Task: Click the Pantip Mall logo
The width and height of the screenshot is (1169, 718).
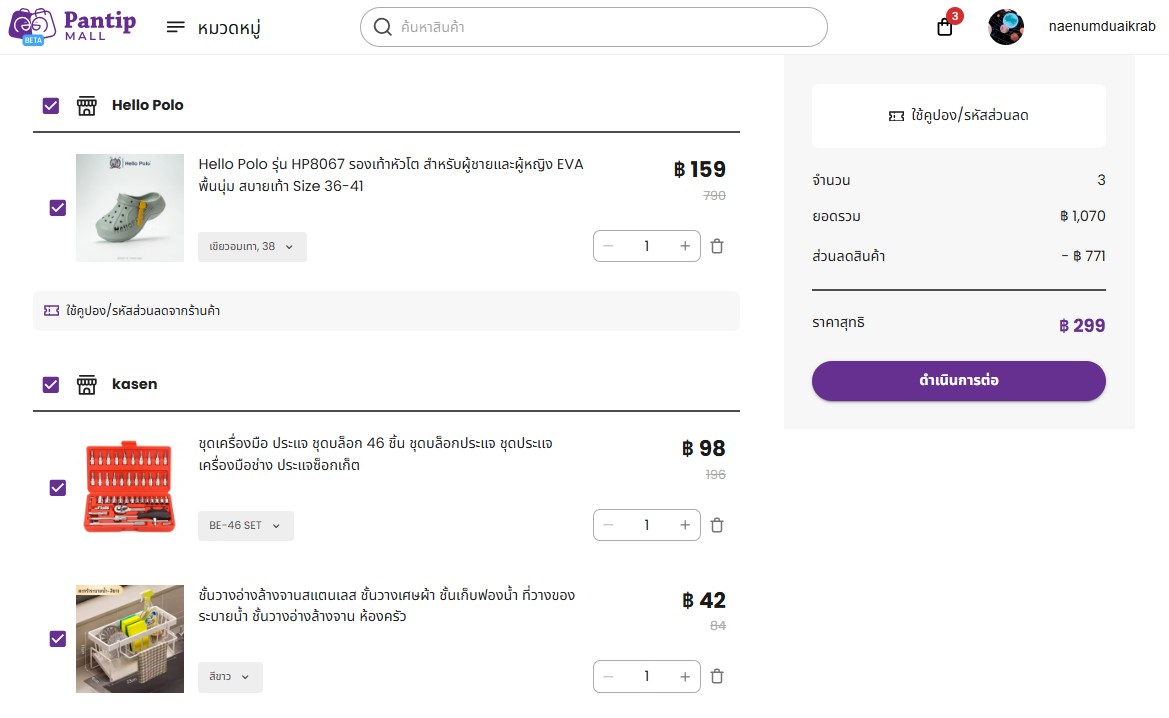Action: click(72, 27)
